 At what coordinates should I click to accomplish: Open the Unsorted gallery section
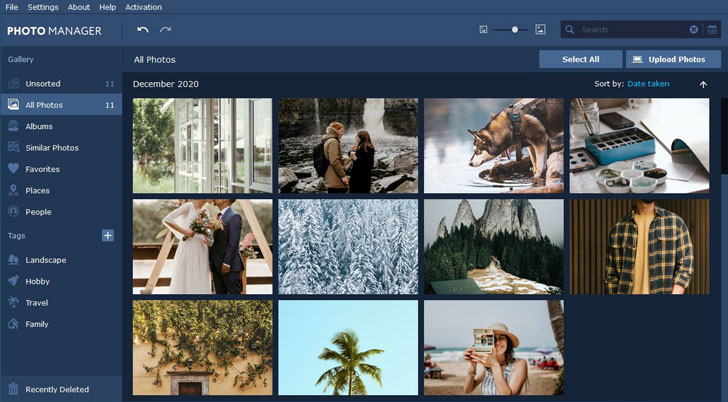(61, 84)
